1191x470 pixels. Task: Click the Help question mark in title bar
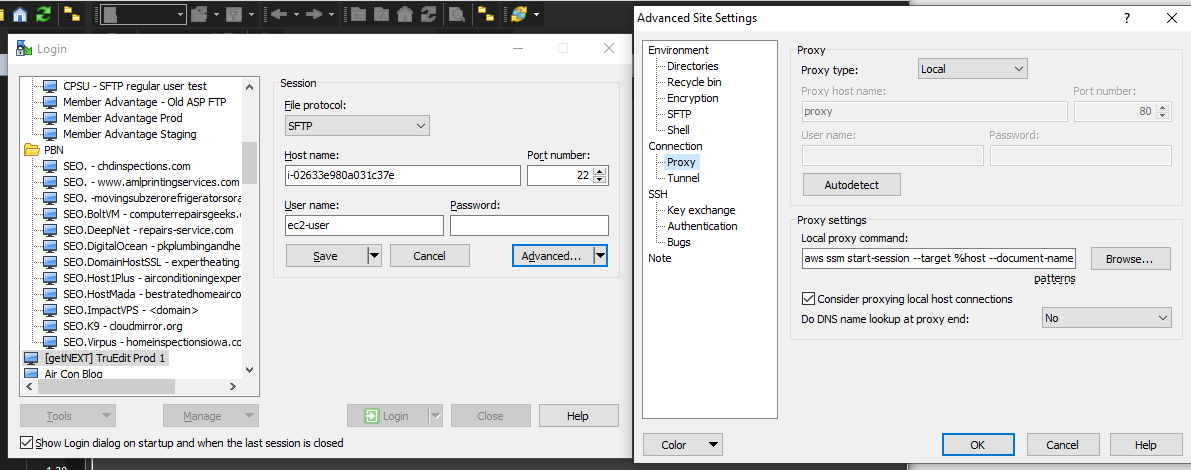pyautogui.click(x=1127, y=18)
